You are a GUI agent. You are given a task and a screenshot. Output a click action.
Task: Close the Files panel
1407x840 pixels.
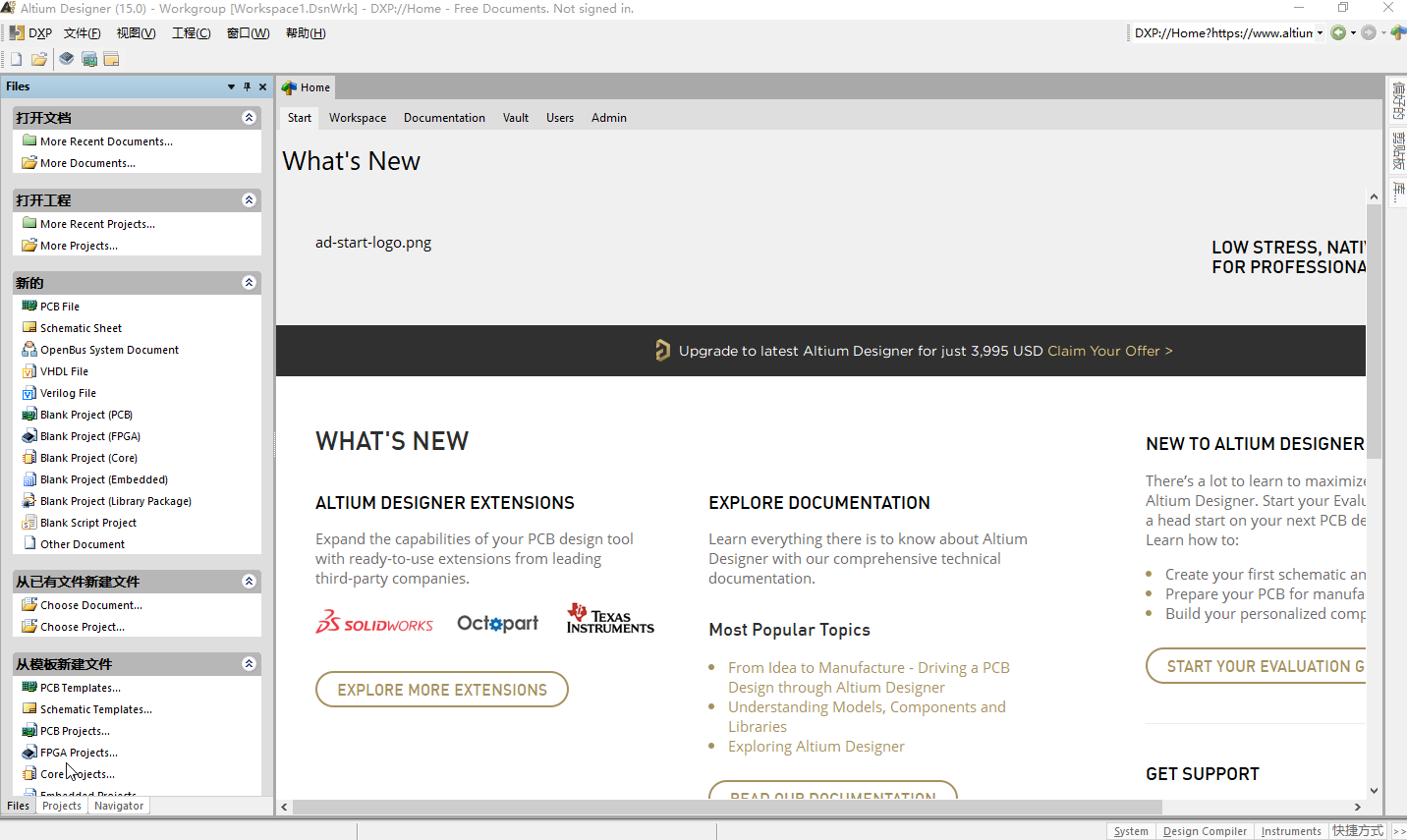tap(262, 86)
